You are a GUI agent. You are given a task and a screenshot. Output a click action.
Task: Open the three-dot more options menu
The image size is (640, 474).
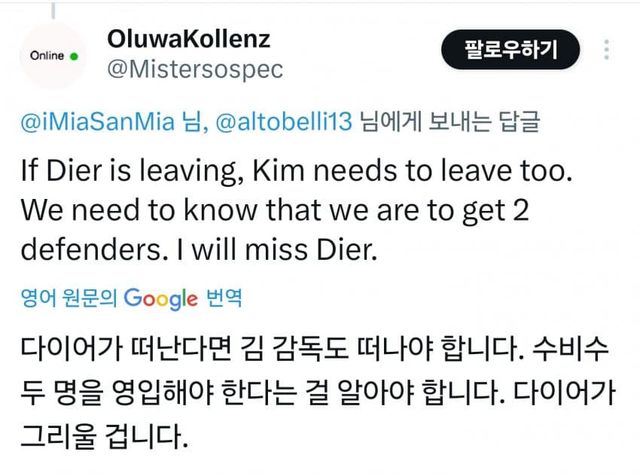pos(609,48)
